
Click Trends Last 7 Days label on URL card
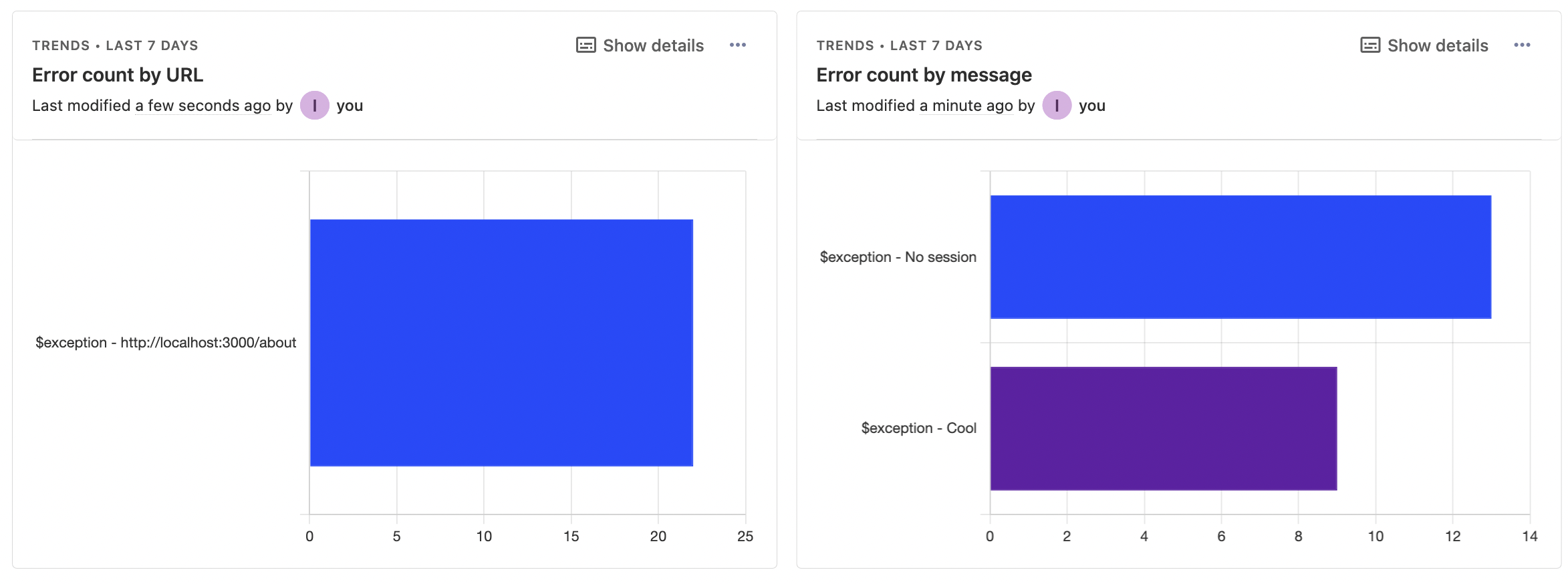click(115, 45)
